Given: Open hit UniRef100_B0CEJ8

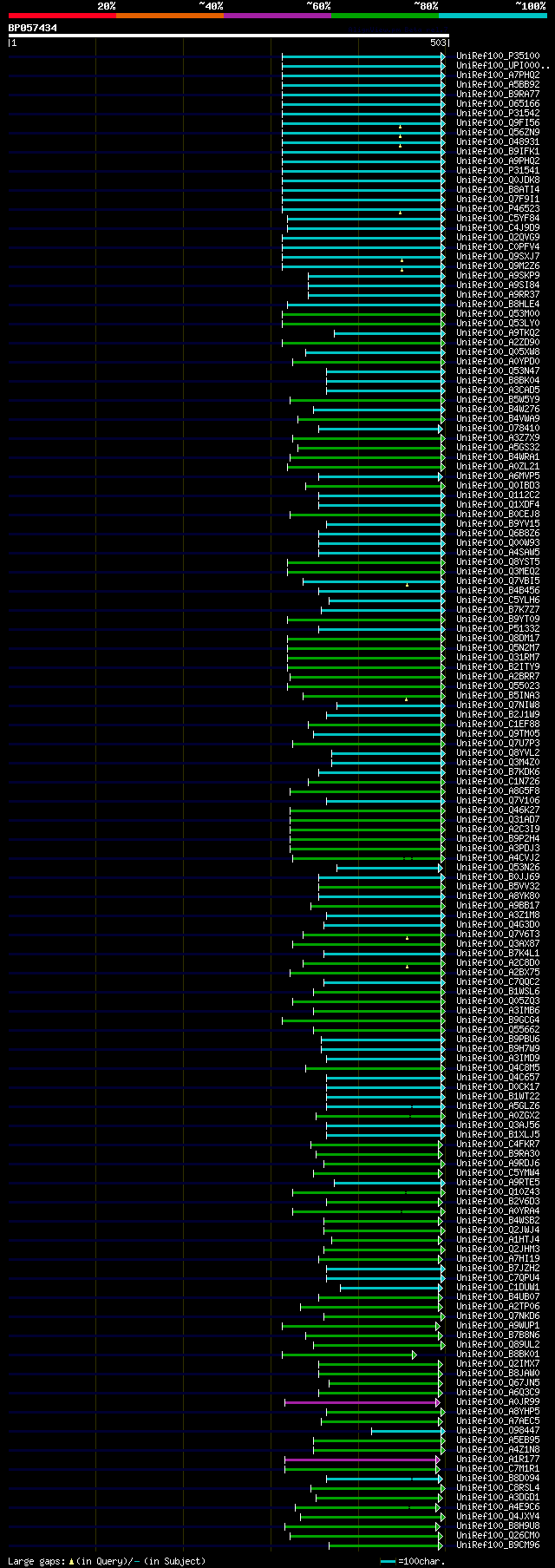Looking at the screenshot, I should (x=498, y=515).
